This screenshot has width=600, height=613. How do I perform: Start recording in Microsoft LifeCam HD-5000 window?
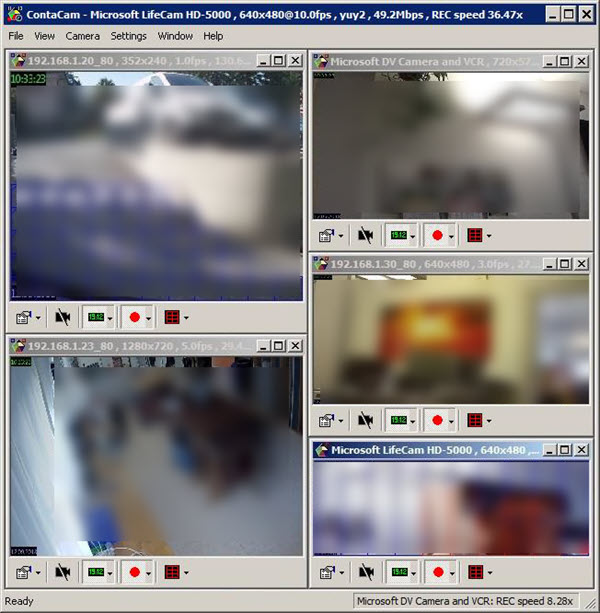coord(438,572)
